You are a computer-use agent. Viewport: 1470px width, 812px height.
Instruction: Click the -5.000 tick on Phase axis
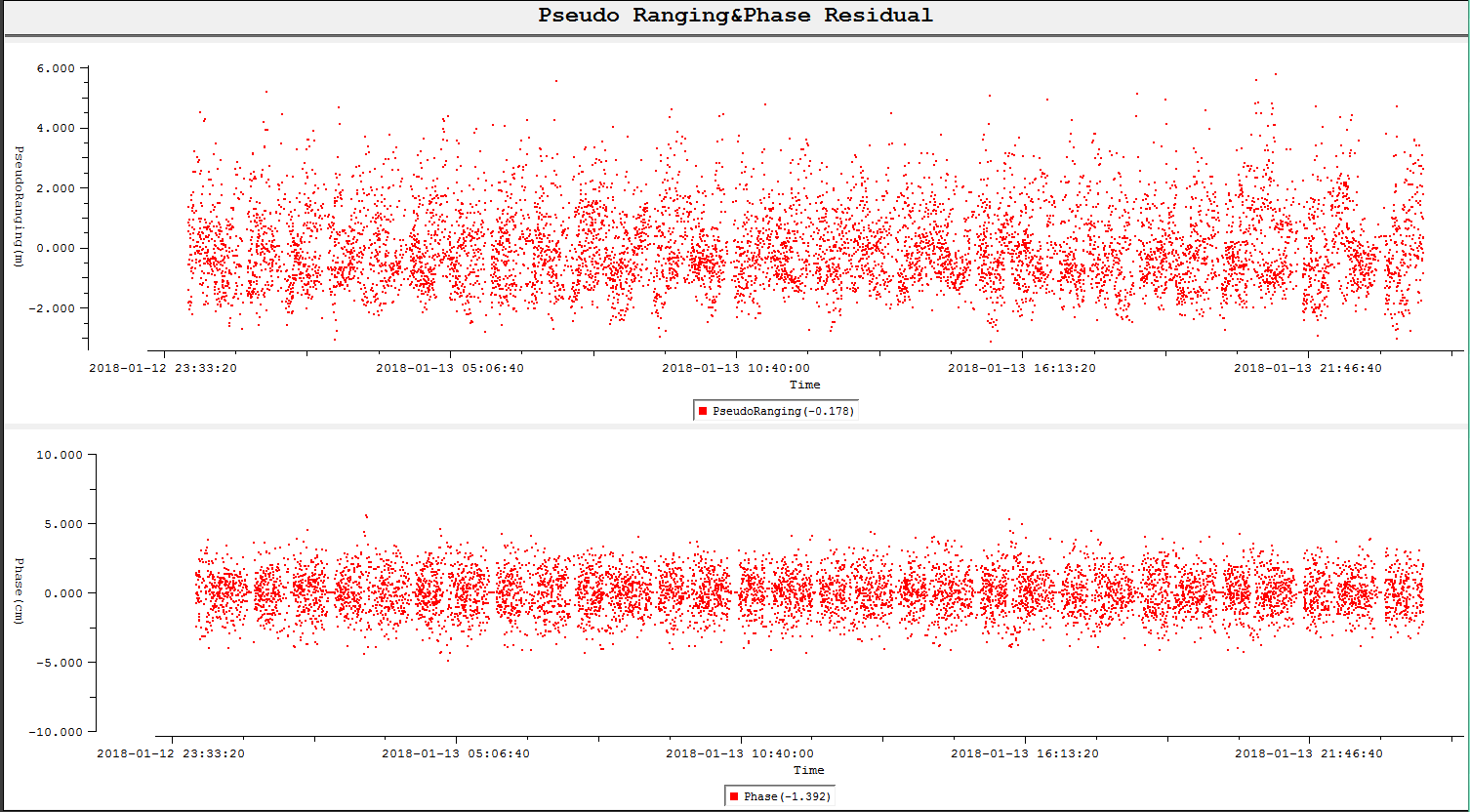coord(60,663)
